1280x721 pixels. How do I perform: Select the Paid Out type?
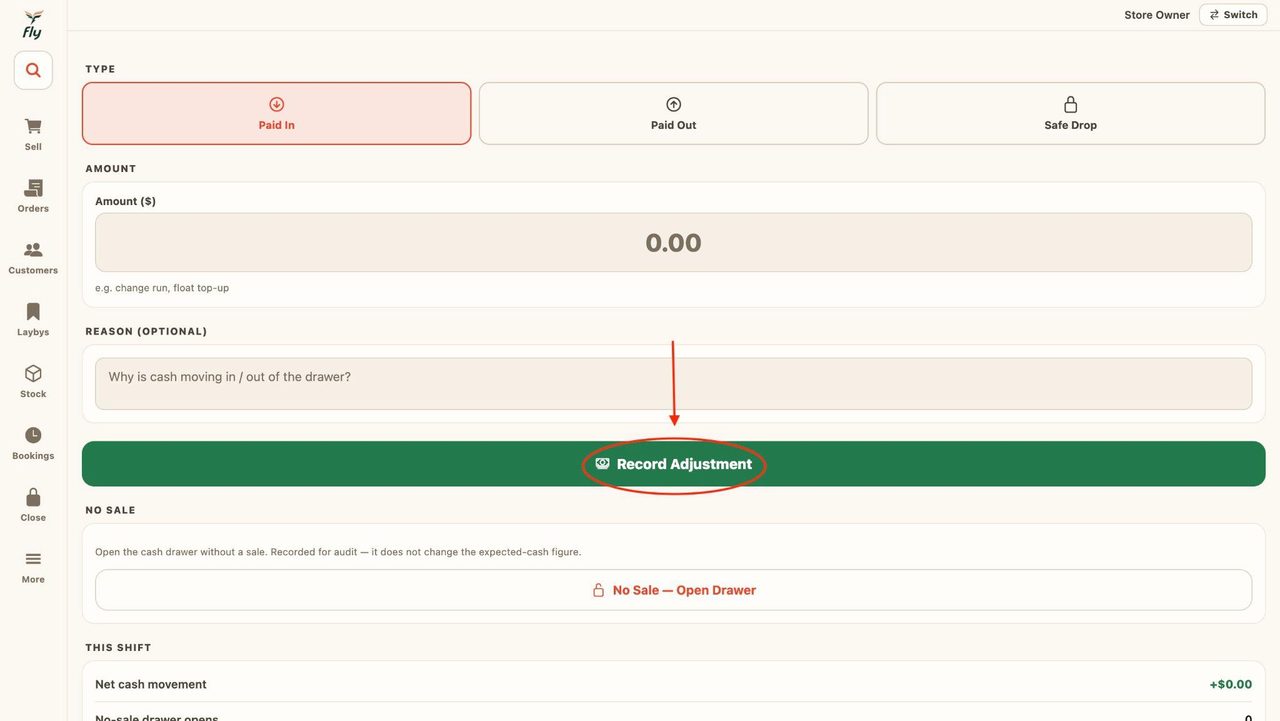click(x=673, y=113)
